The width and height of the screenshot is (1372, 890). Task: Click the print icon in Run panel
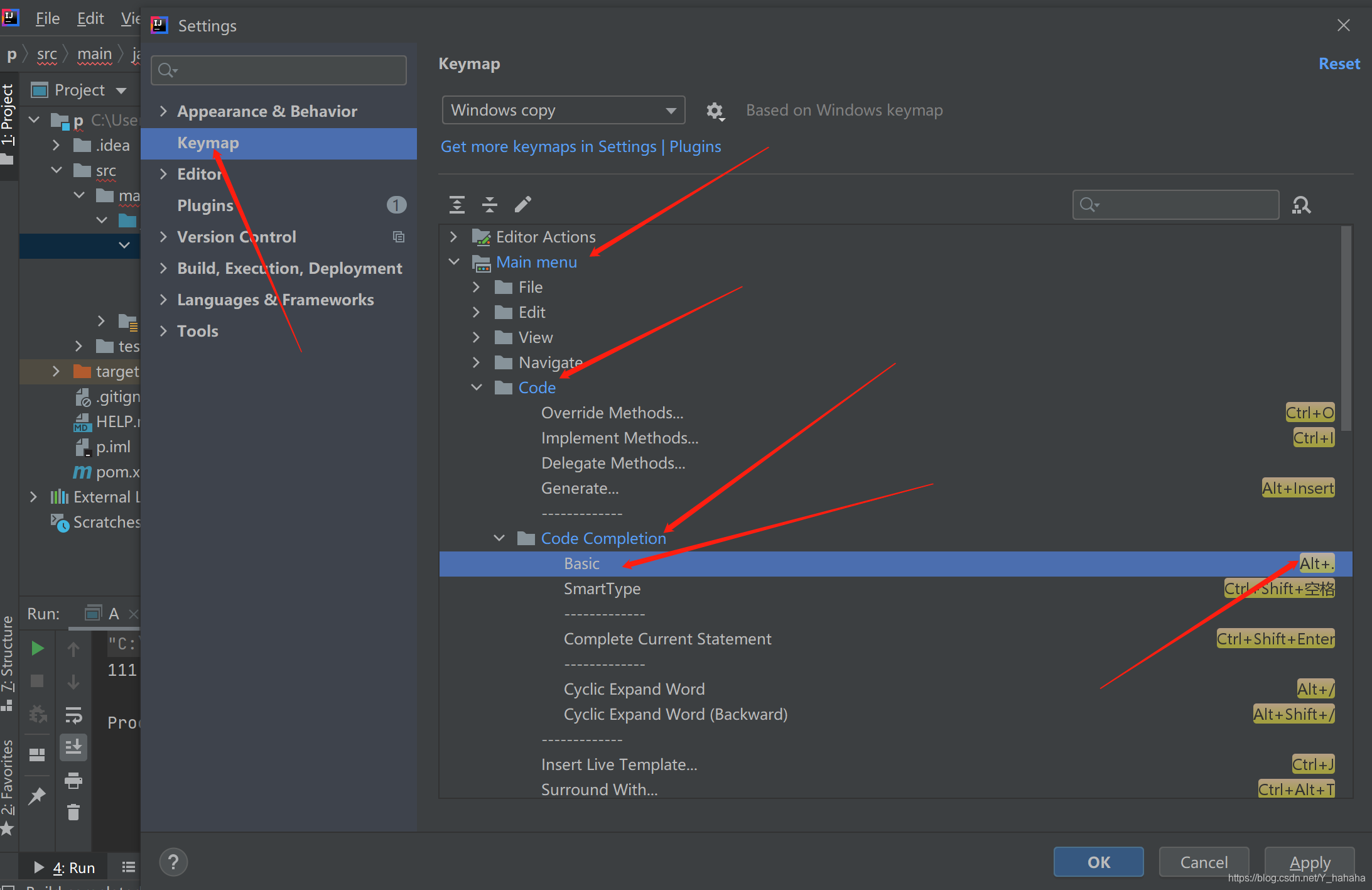pos(73,780)
